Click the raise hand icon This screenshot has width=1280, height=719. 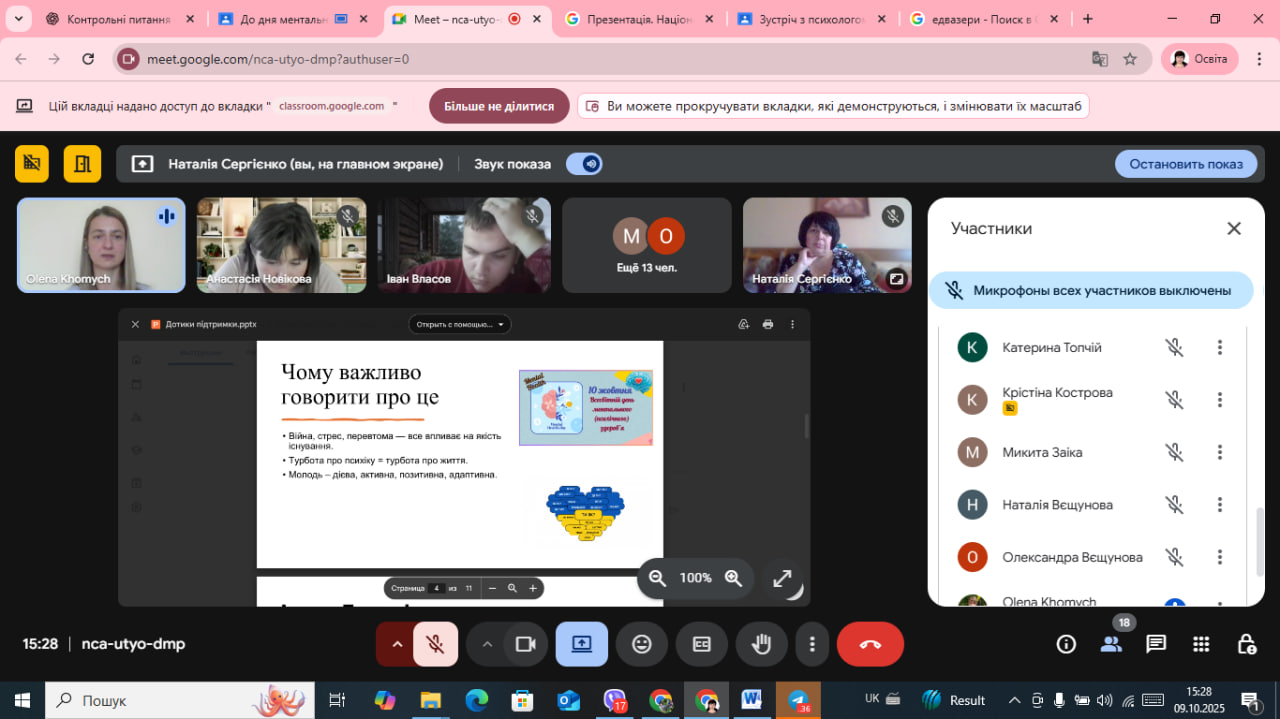[761, 644]
